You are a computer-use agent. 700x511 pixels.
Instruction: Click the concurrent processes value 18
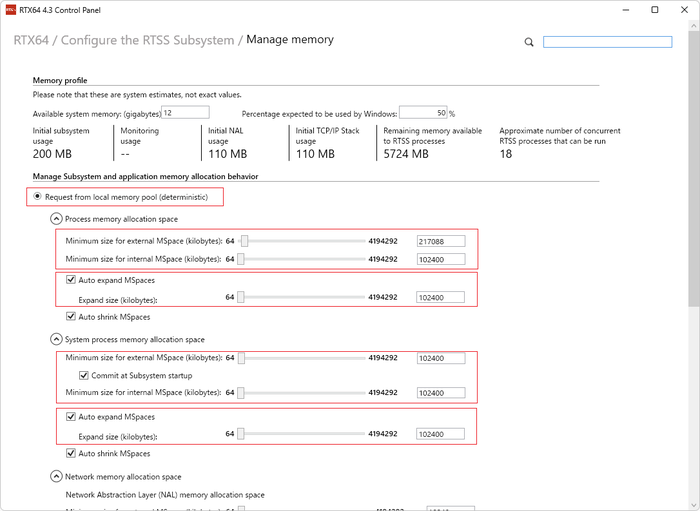pyautogui.click(x=506, y=154)
